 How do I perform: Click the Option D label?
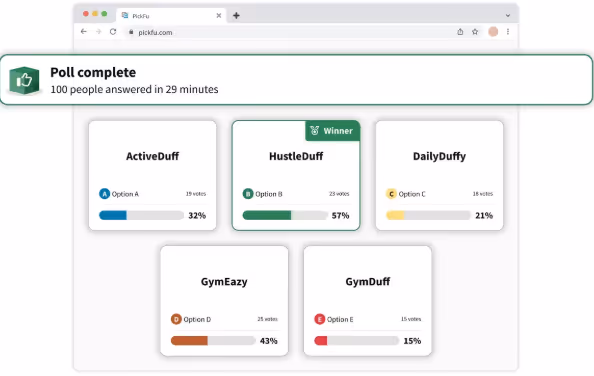[x=197, y=319]
